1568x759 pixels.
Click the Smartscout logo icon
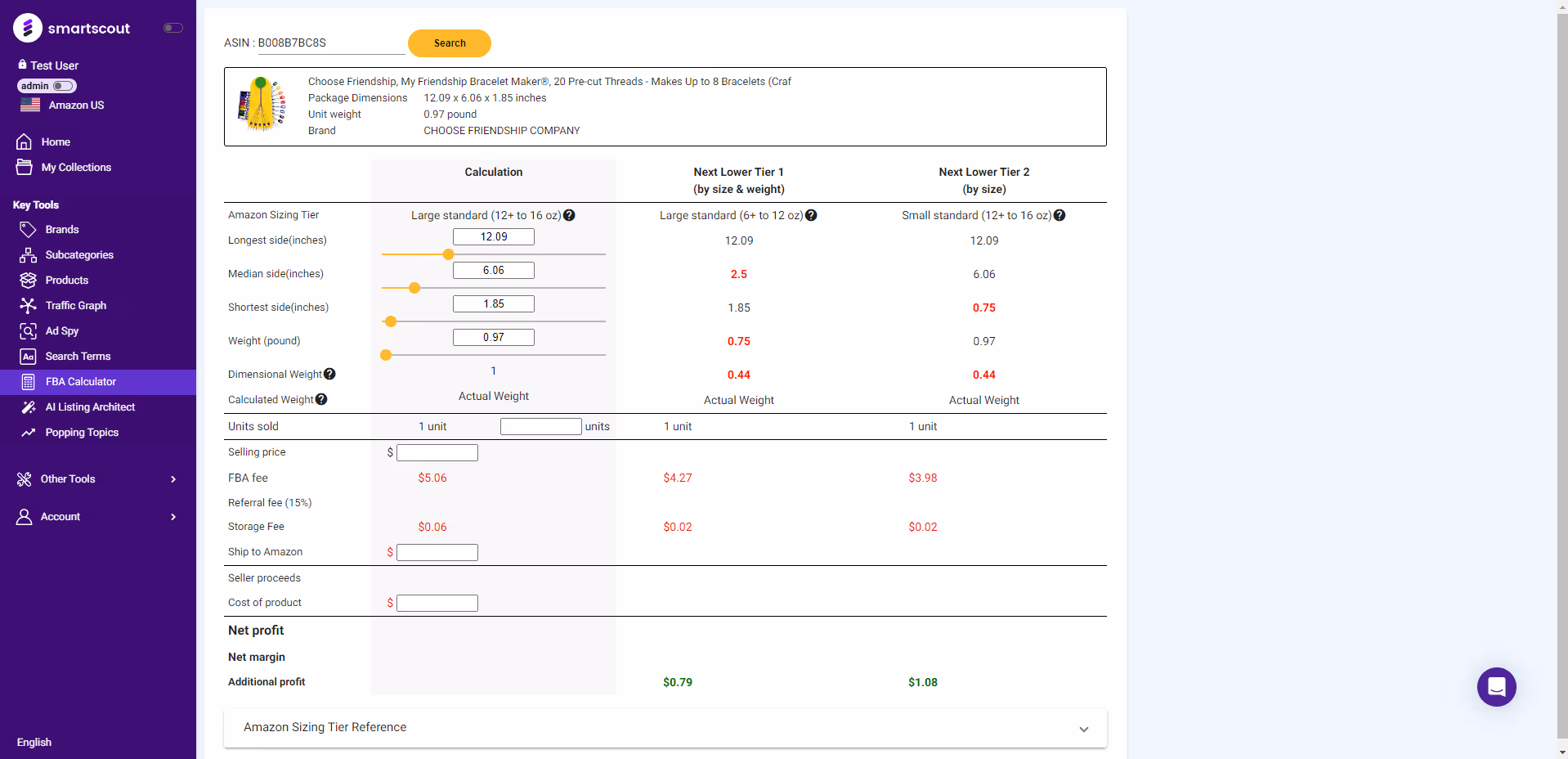[x=28, y=28]
